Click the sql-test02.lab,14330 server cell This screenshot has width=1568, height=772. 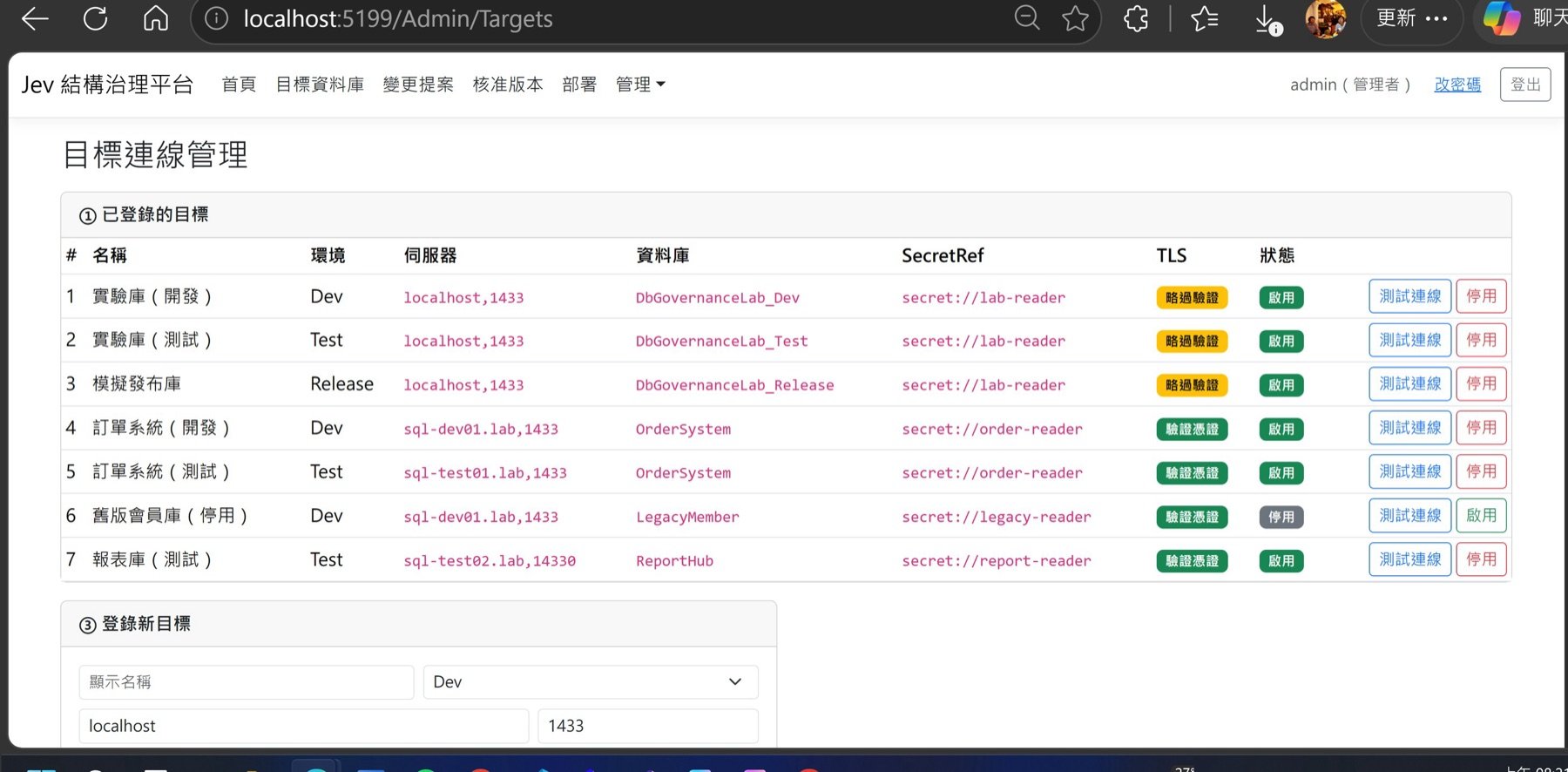click(490, 561)
